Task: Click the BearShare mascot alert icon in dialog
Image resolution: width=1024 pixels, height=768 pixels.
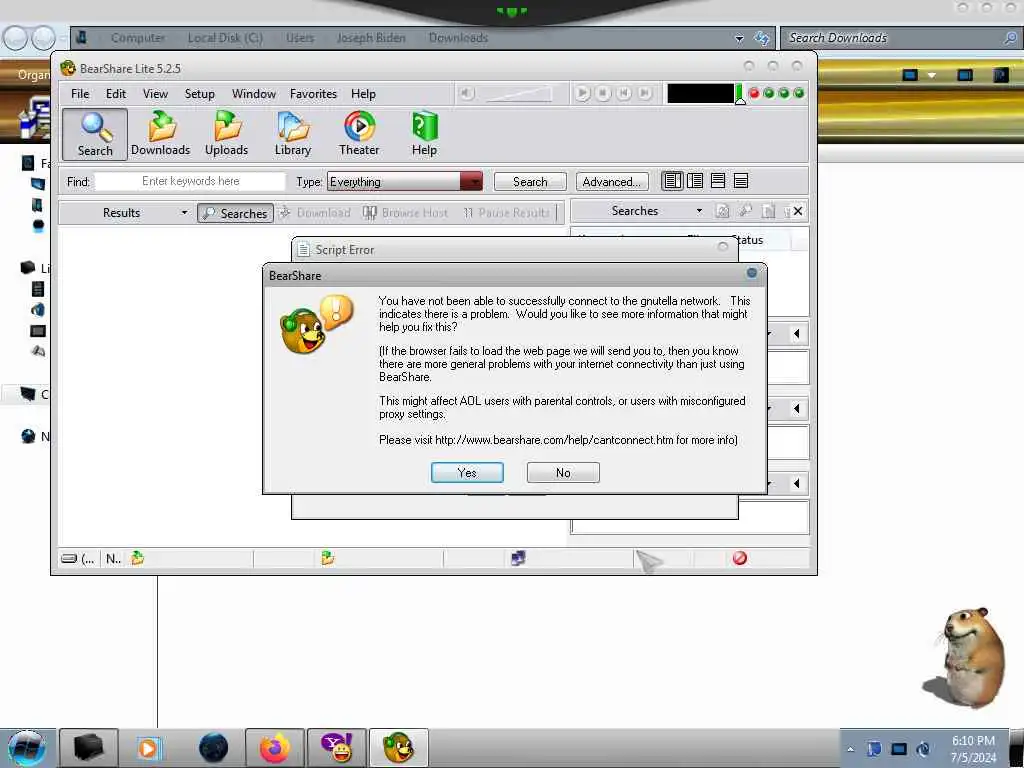Action: (317, 324)
